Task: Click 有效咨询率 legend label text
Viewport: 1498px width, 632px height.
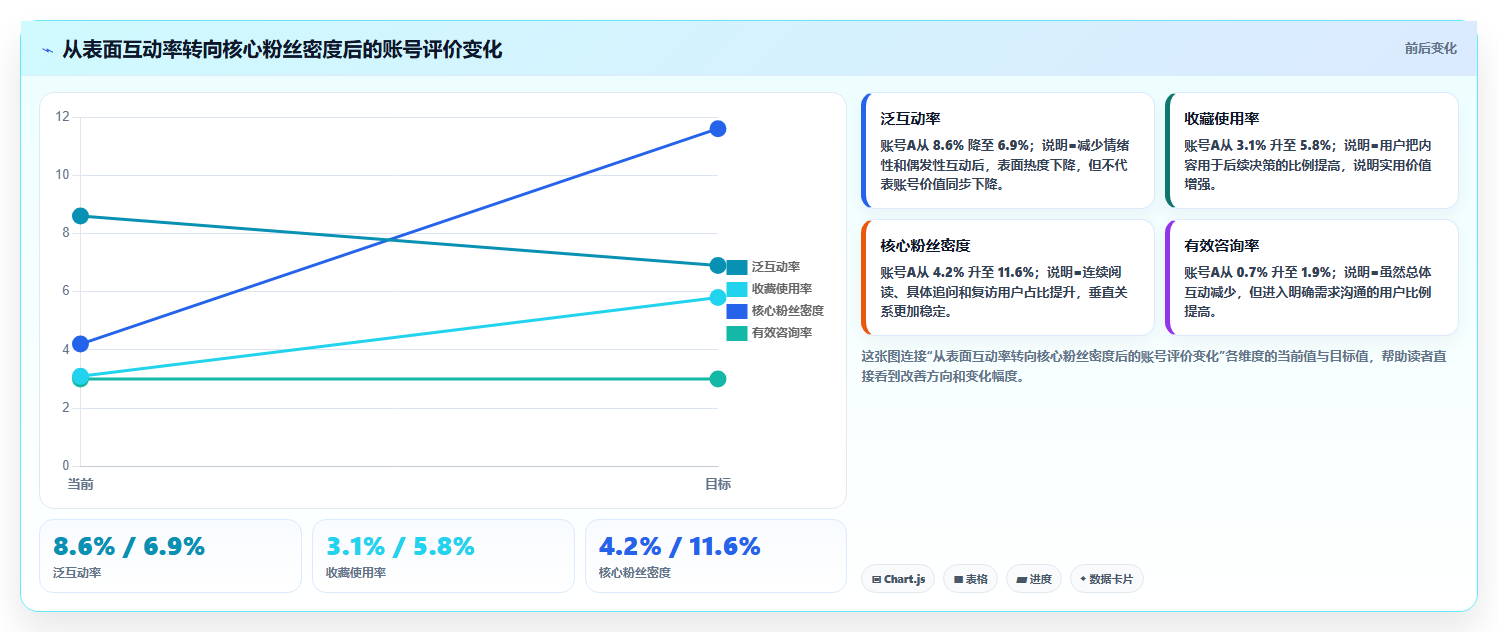Action: coord(782,333)
